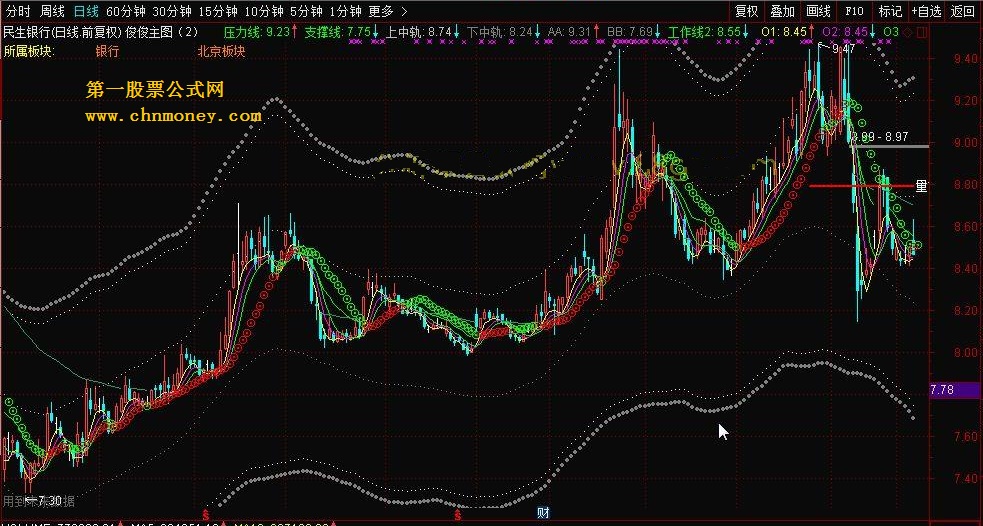The width and height of the screenshot is (983, 526).
Task: Switch to the 周线 weekly chart
Action: [x=52, y=11]
